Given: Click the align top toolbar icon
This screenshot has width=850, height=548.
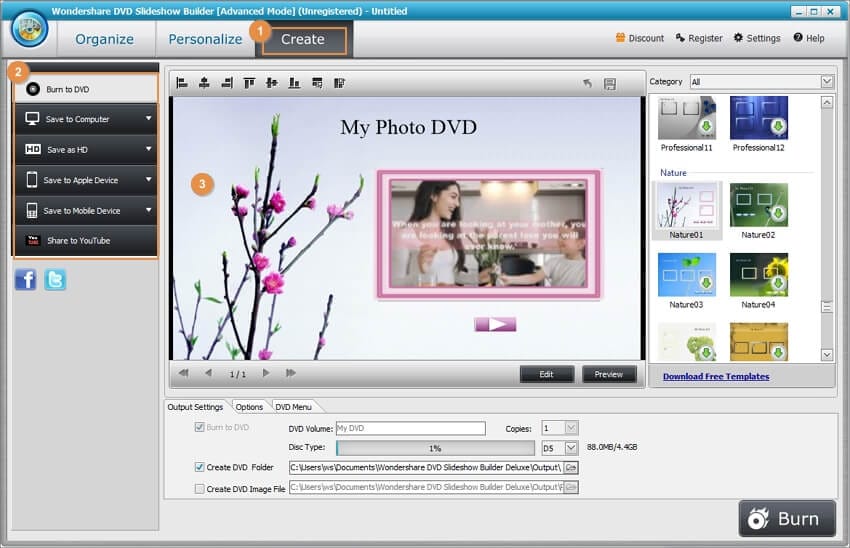Looking at the screenshot, I should click(x=249, y=83).
